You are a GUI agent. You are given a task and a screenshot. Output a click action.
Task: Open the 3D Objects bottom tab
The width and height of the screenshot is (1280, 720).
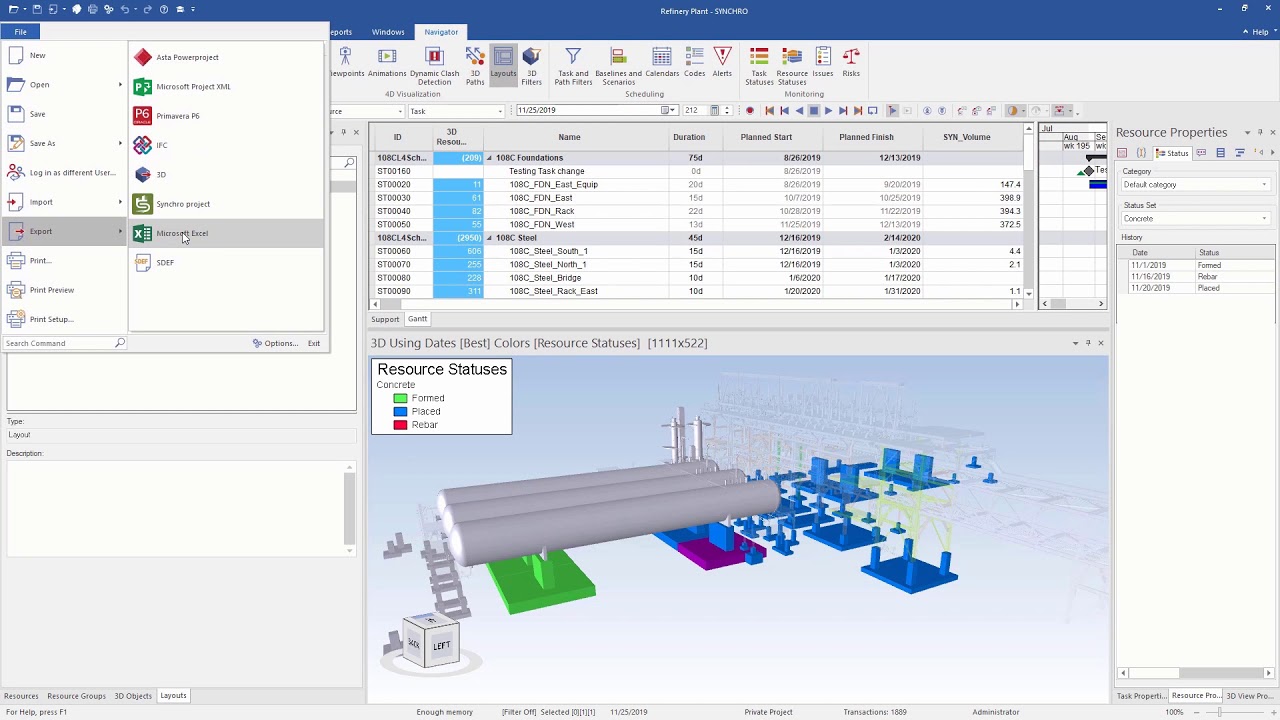133,696
